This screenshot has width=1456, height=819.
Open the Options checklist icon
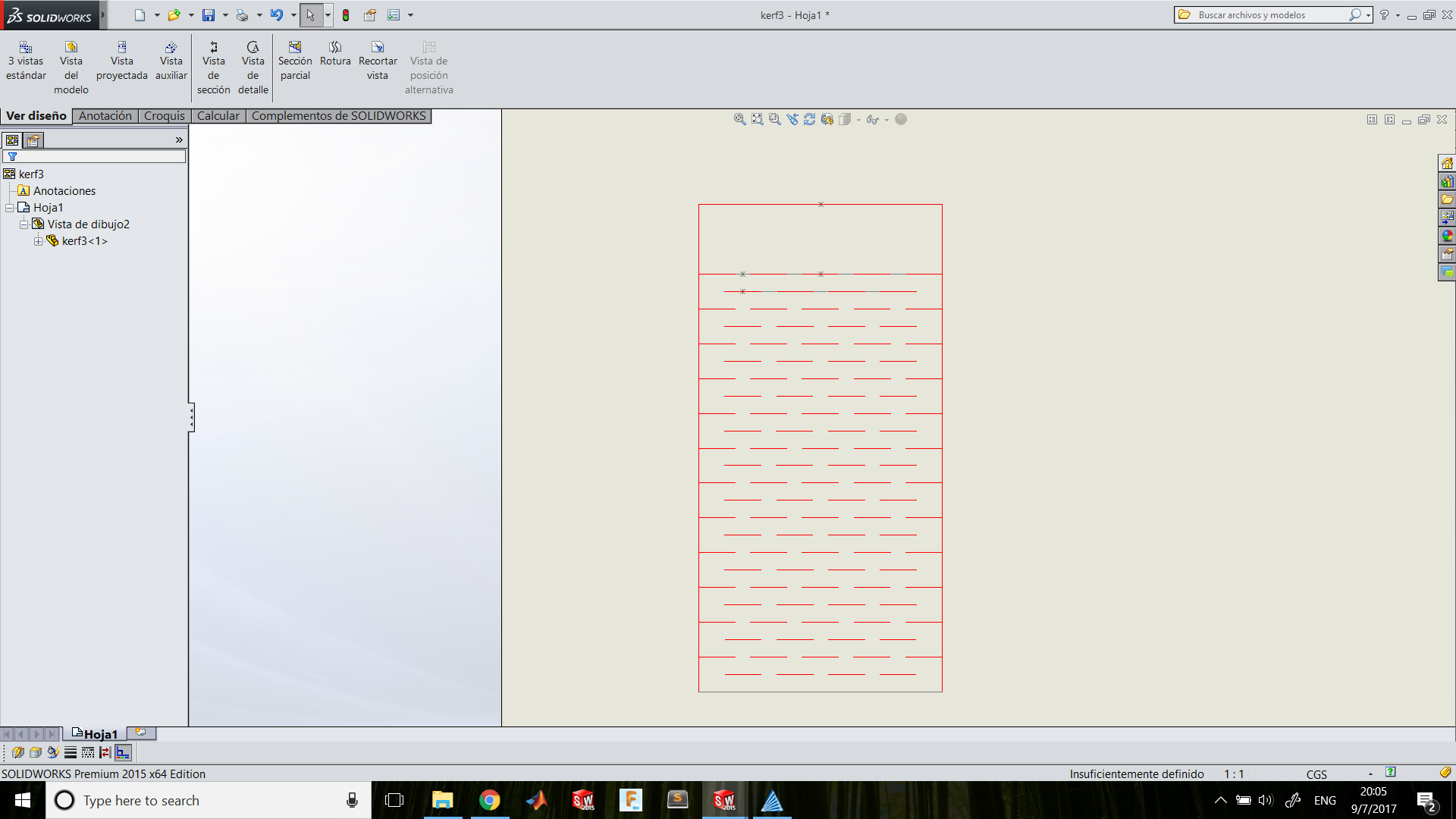(x=394, y=15)
